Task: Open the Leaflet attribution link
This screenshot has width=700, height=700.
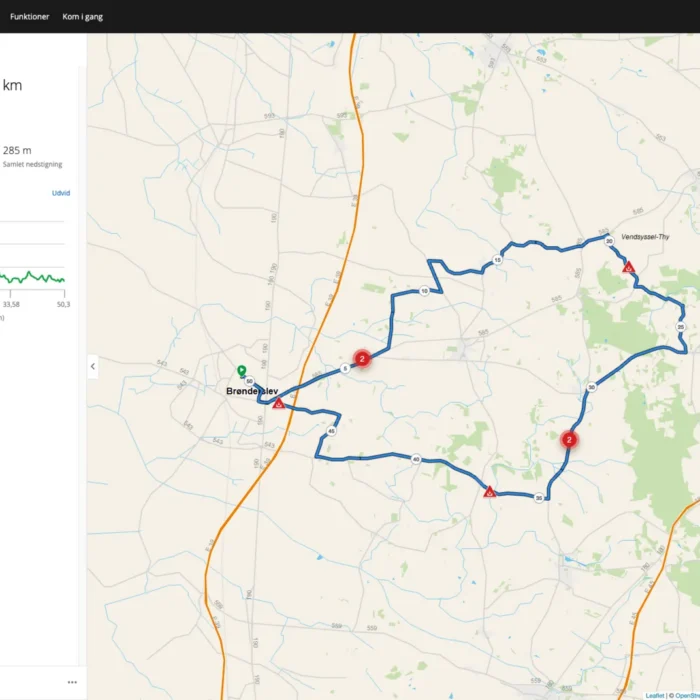Action: pos(654,695)
